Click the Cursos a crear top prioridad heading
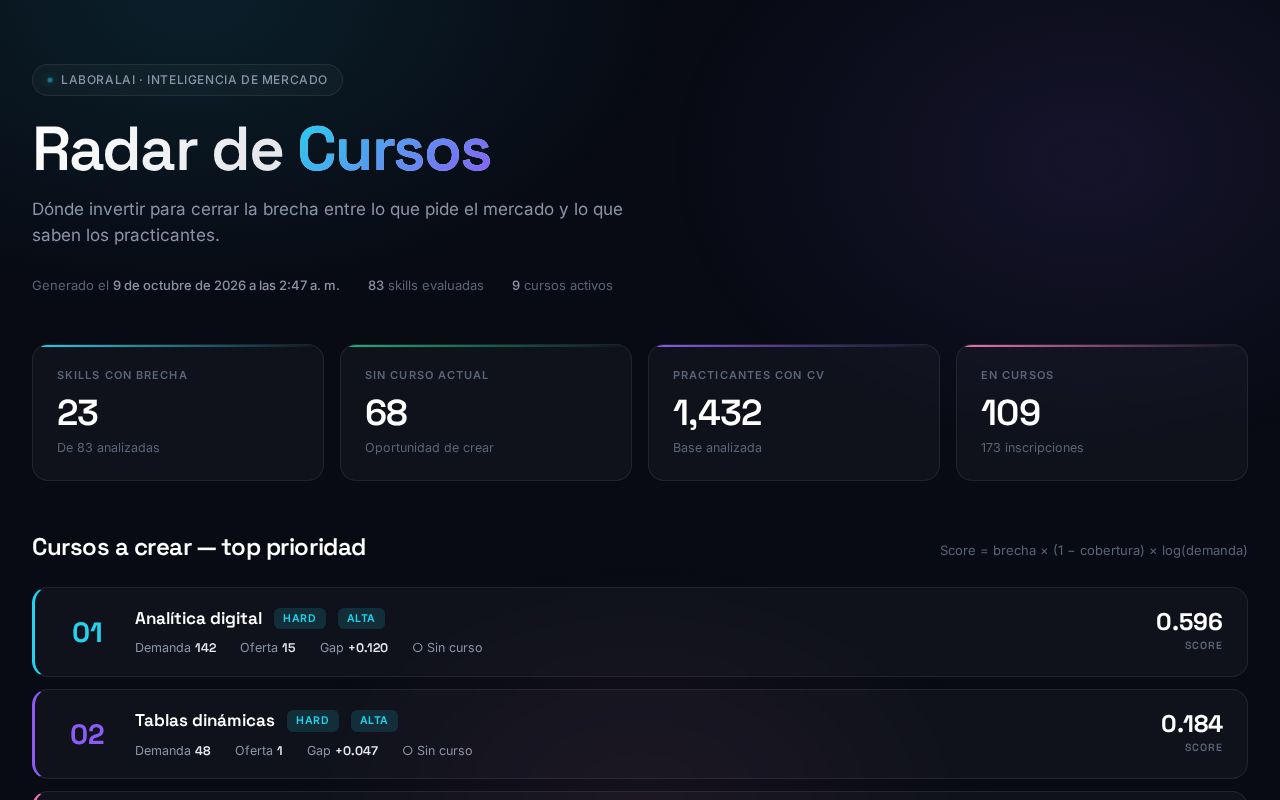 199,547
